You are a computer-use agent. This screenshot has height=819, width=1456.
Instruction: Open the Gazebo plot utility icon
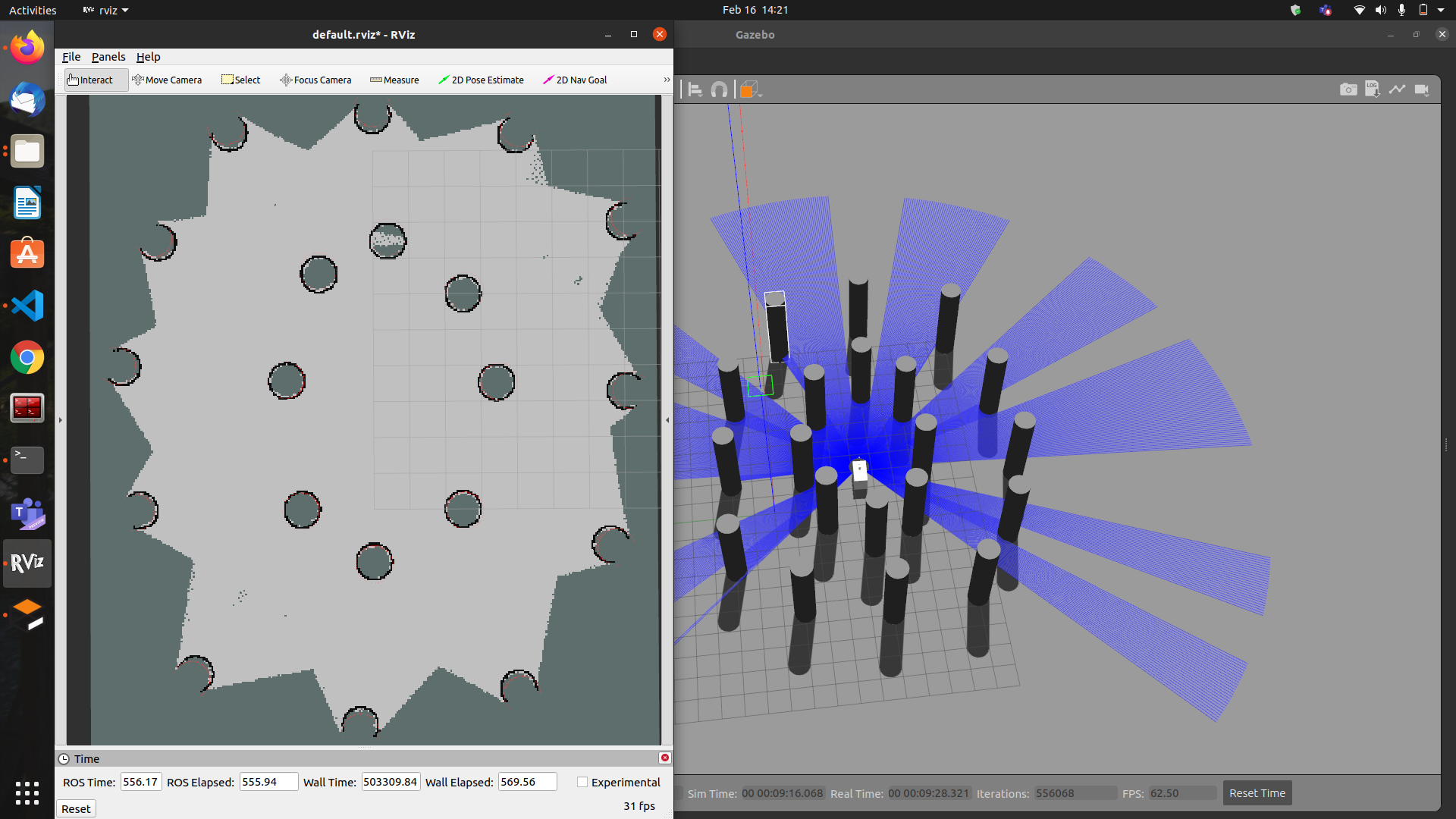click(1397, 89)
